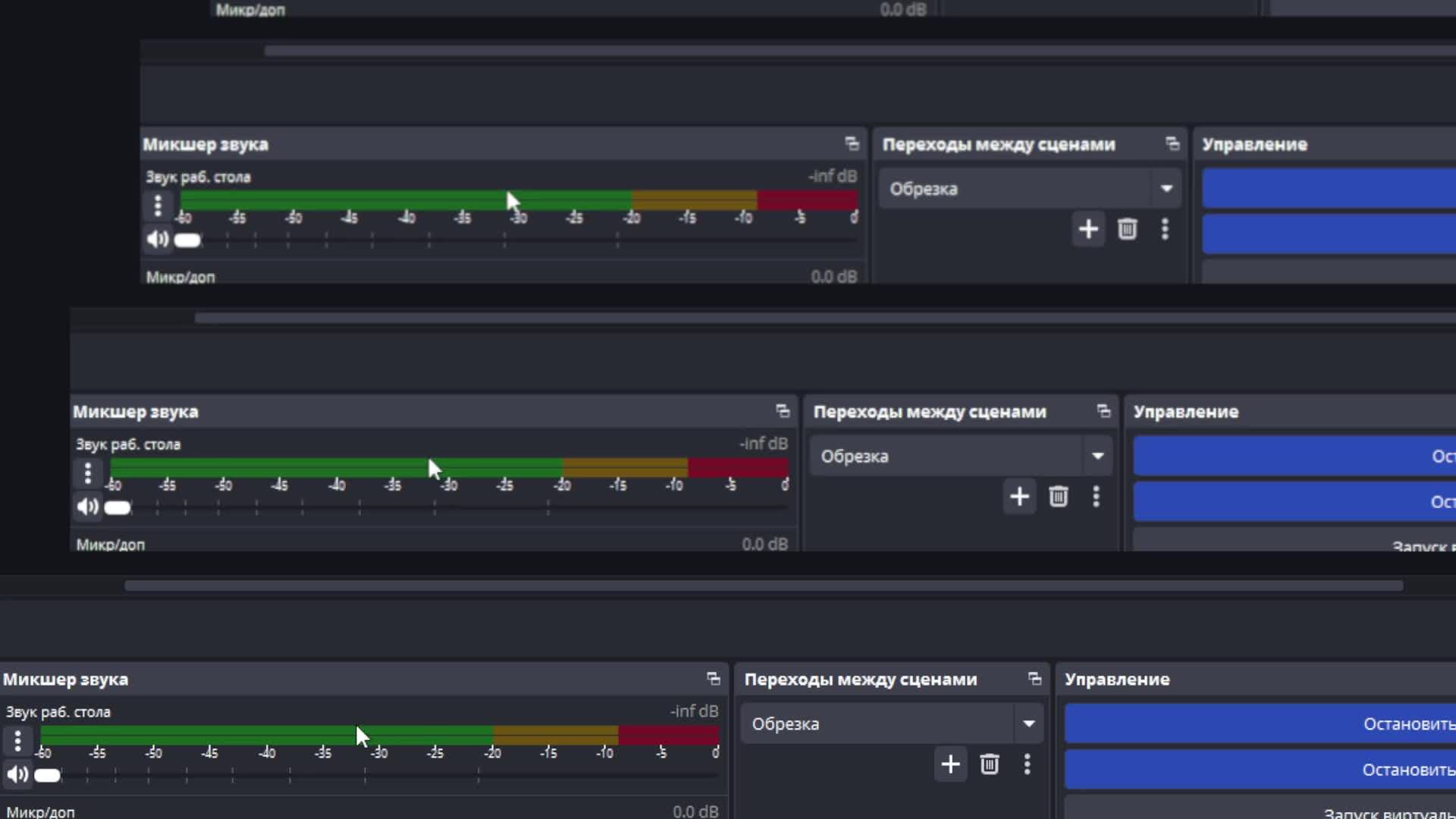Image resolution: width=1456 pixels, height=819 pixels.
Task: Click the plus icon in the middle transitions panel
Action: [1019, 497]
